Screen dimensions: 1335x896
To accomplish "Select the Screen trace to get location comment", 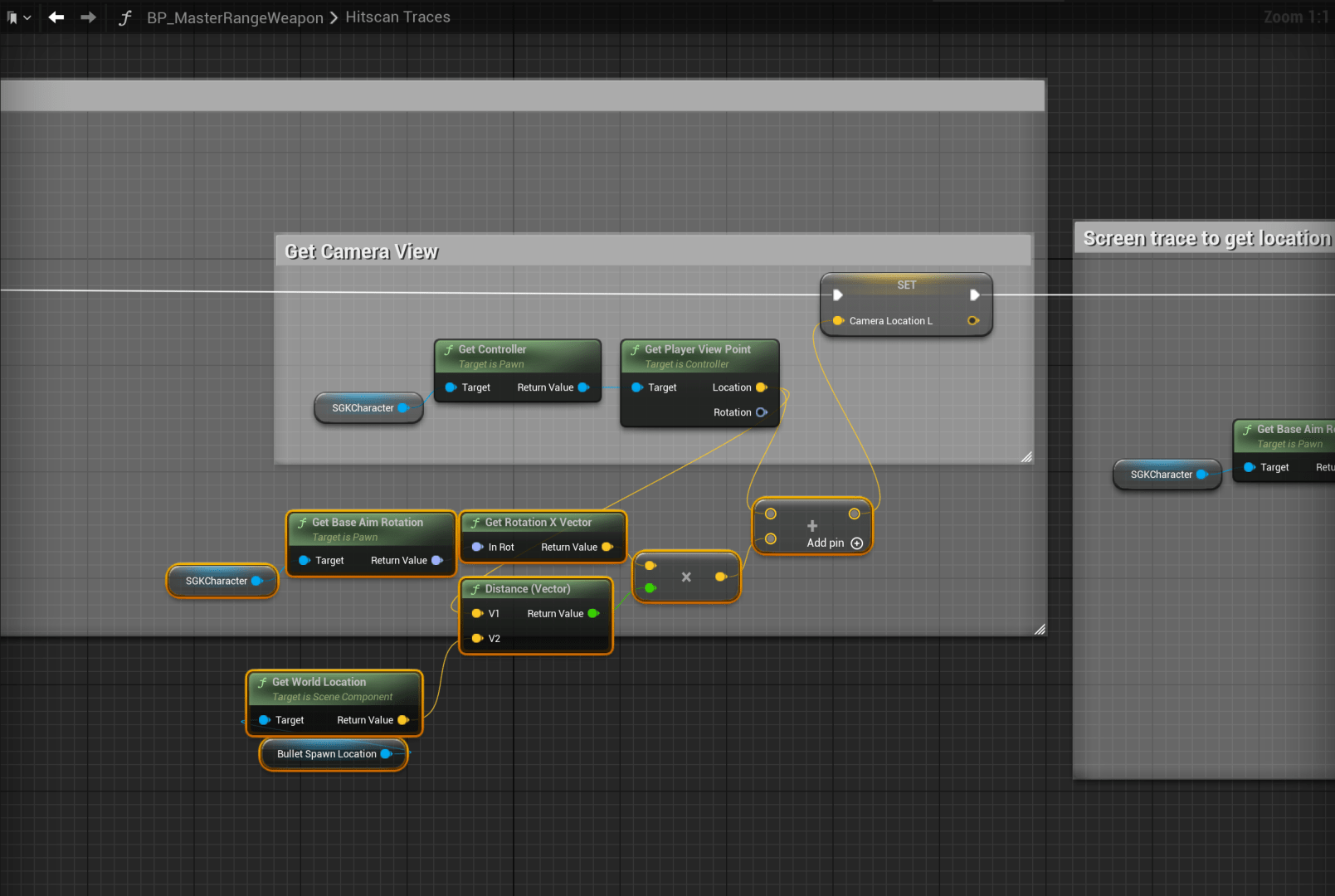I will pyautogui.click(x=1206, y=239).
